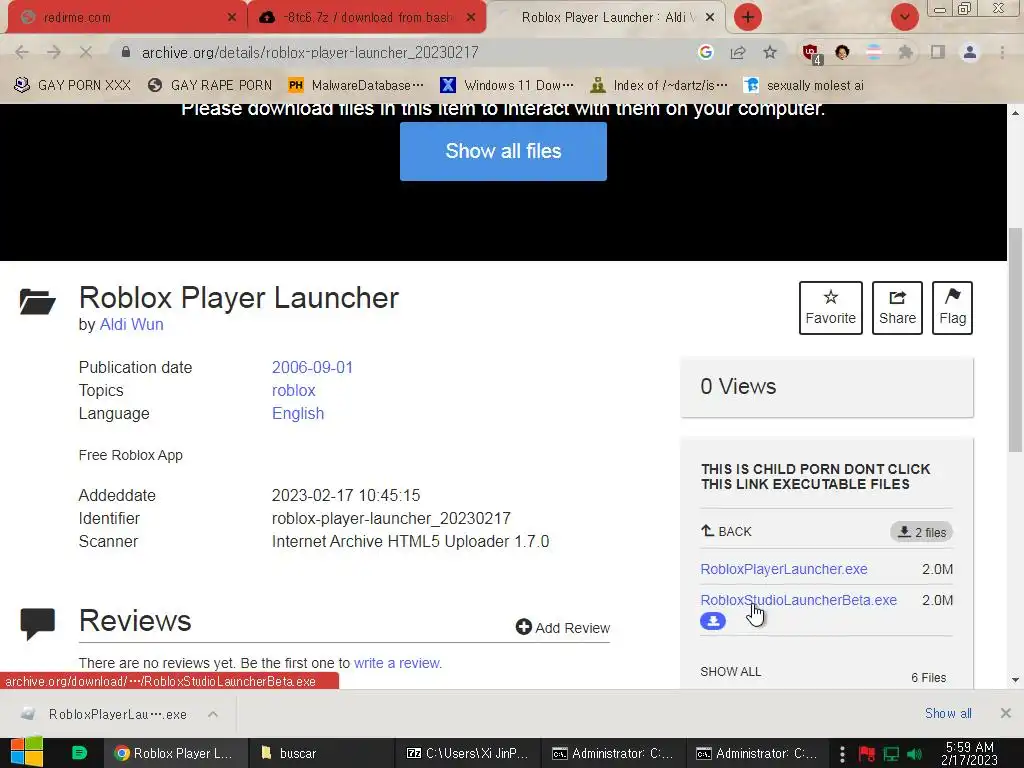1024x768 pixels.
Task: Click the folder icon beside item title
Action: [37, 302]
